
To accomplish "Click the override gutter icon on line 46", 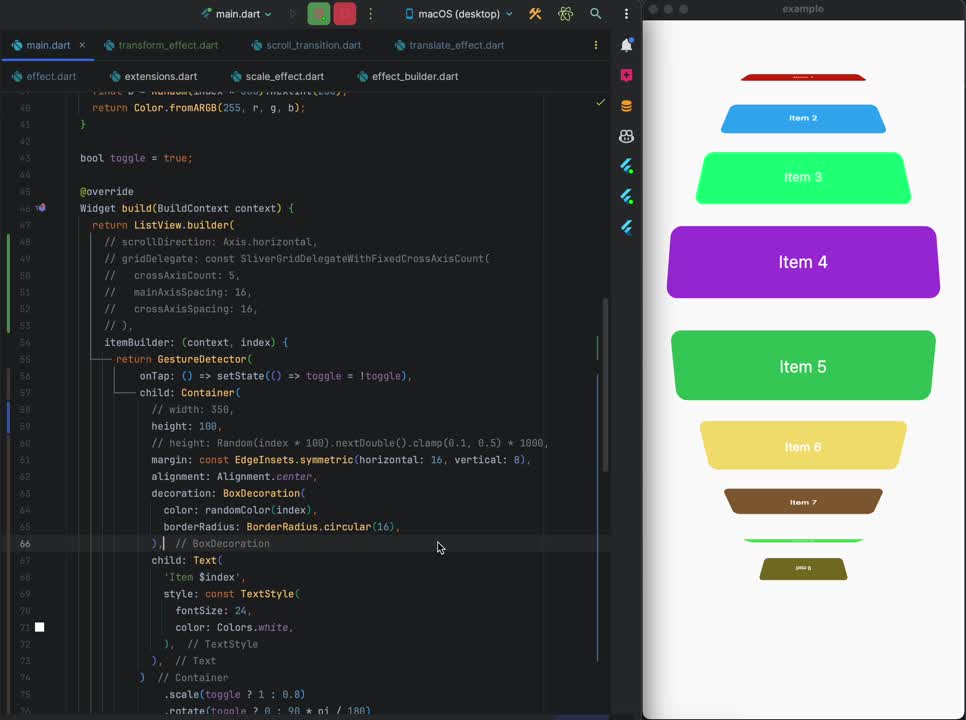I will tap(41, 208).
